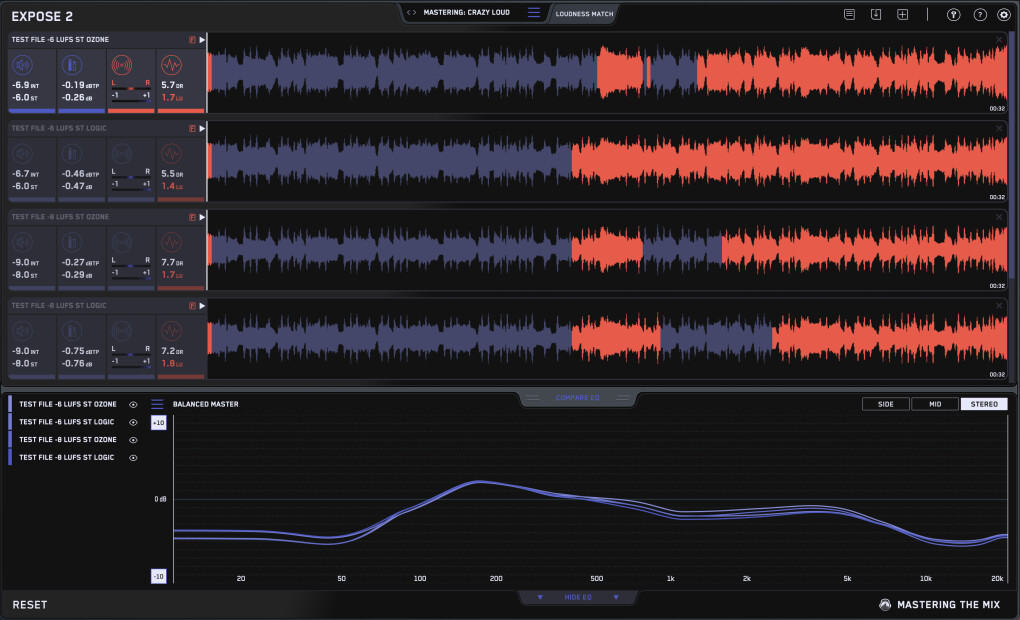Remove the -8 LUFS ST LOGIC track with X

999,305
